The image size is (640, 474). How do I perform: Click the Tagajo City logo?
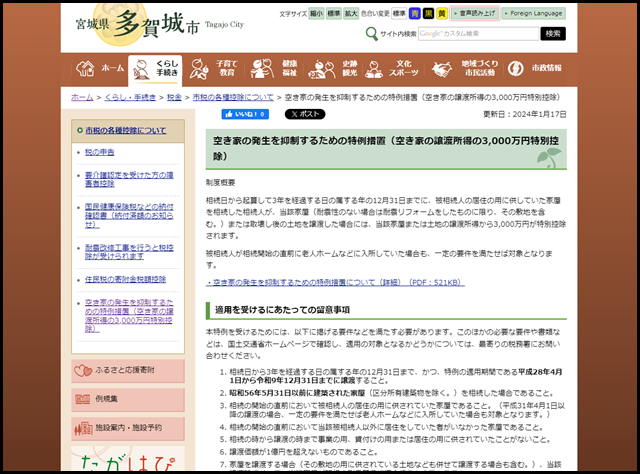(159, 24)
